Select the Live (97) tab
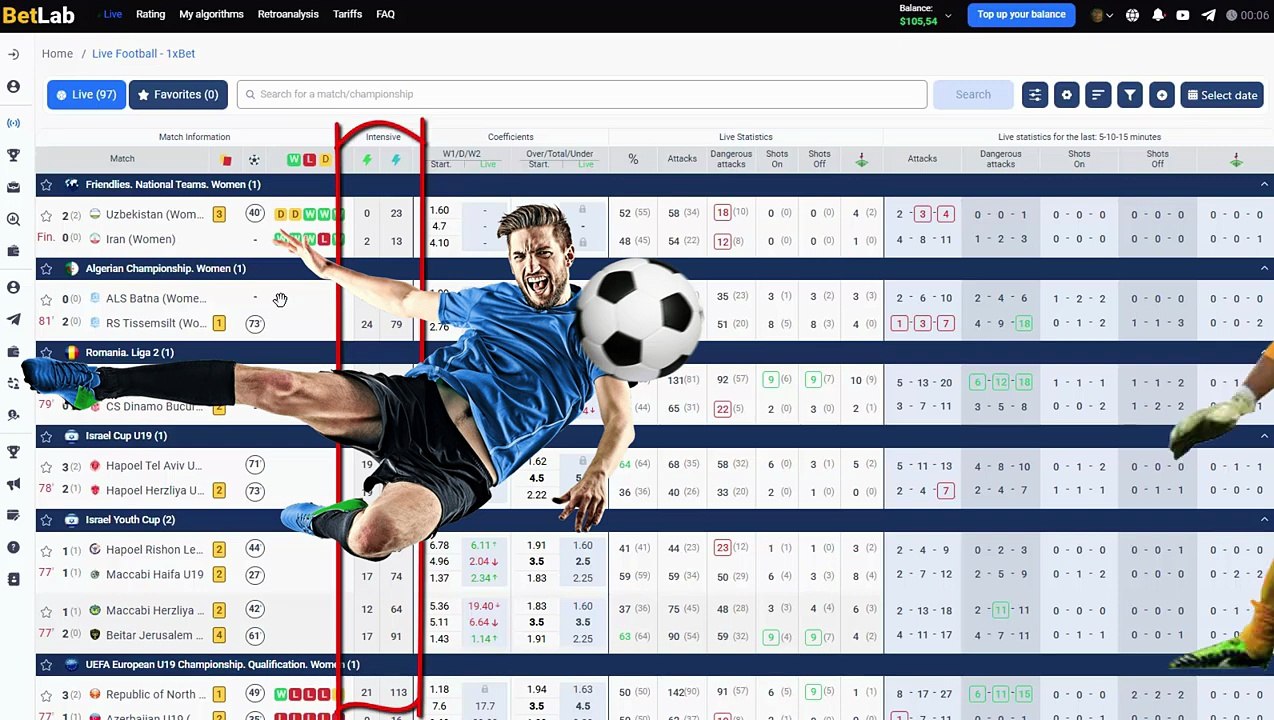Screen dimensions: 1274x720 tap(86, 95)
